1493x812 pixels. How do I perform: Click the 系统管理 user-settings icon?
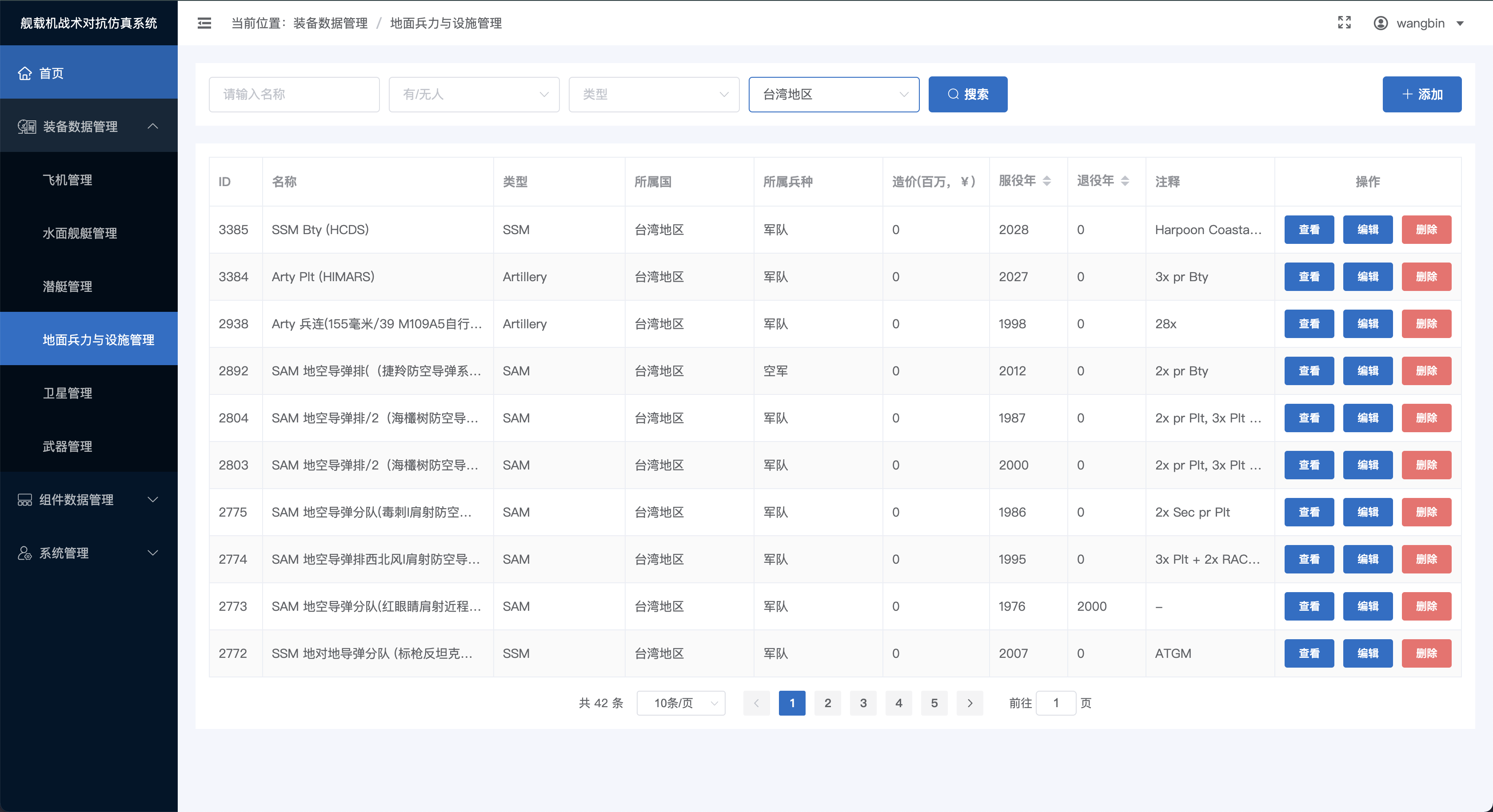(x=24, y=553)
